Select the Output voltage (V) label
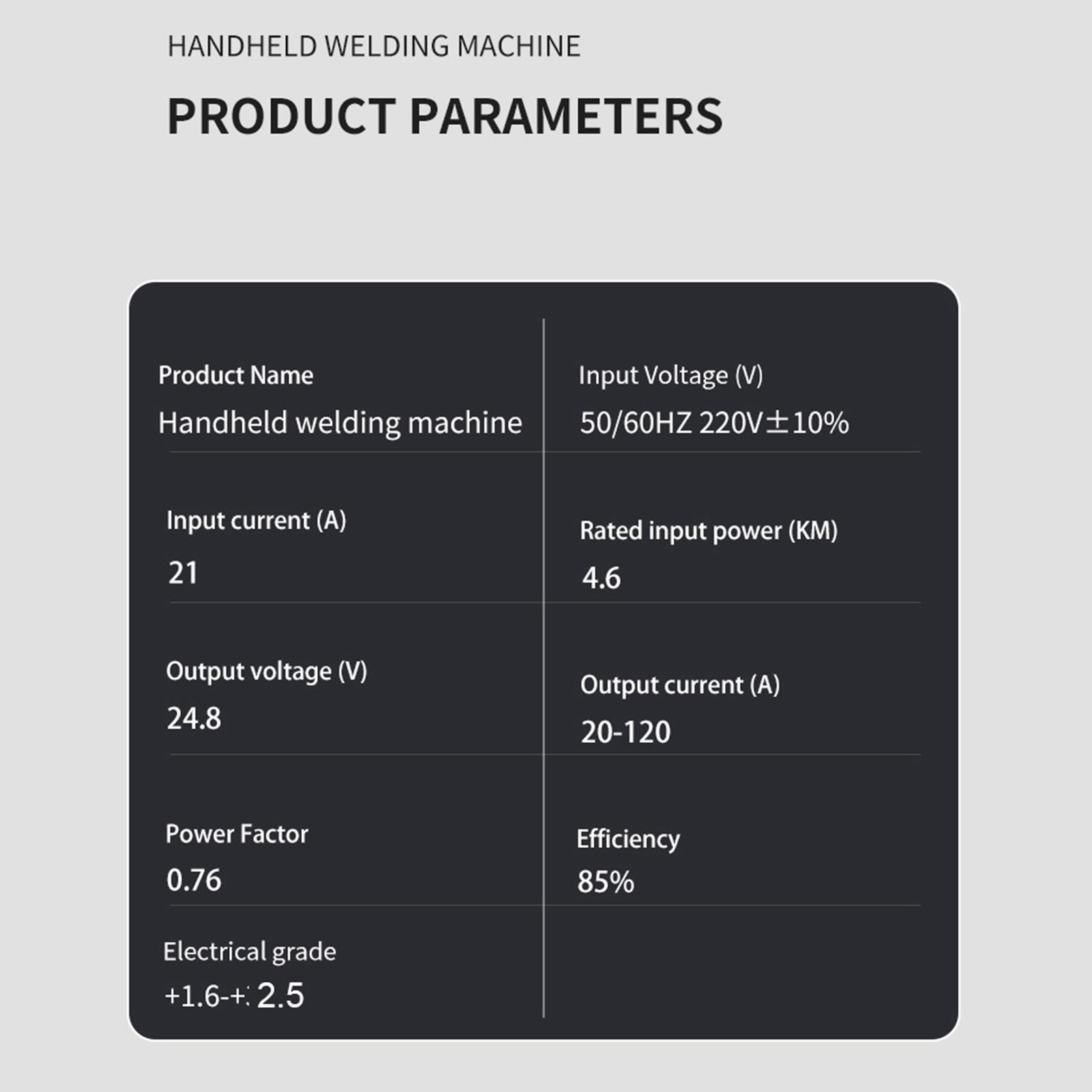The width and height of the screenshot is (1092, 1092). [x=266, y=671]
